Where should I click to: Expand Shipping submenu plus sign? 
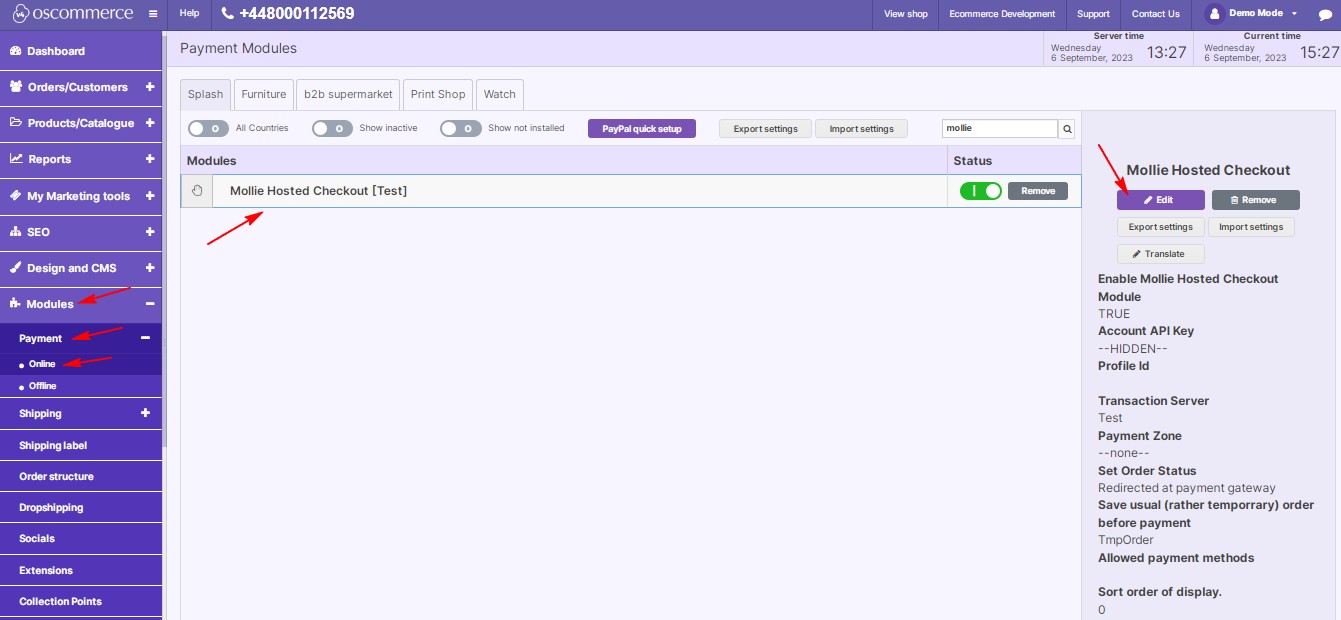click(x=145, y=413)
